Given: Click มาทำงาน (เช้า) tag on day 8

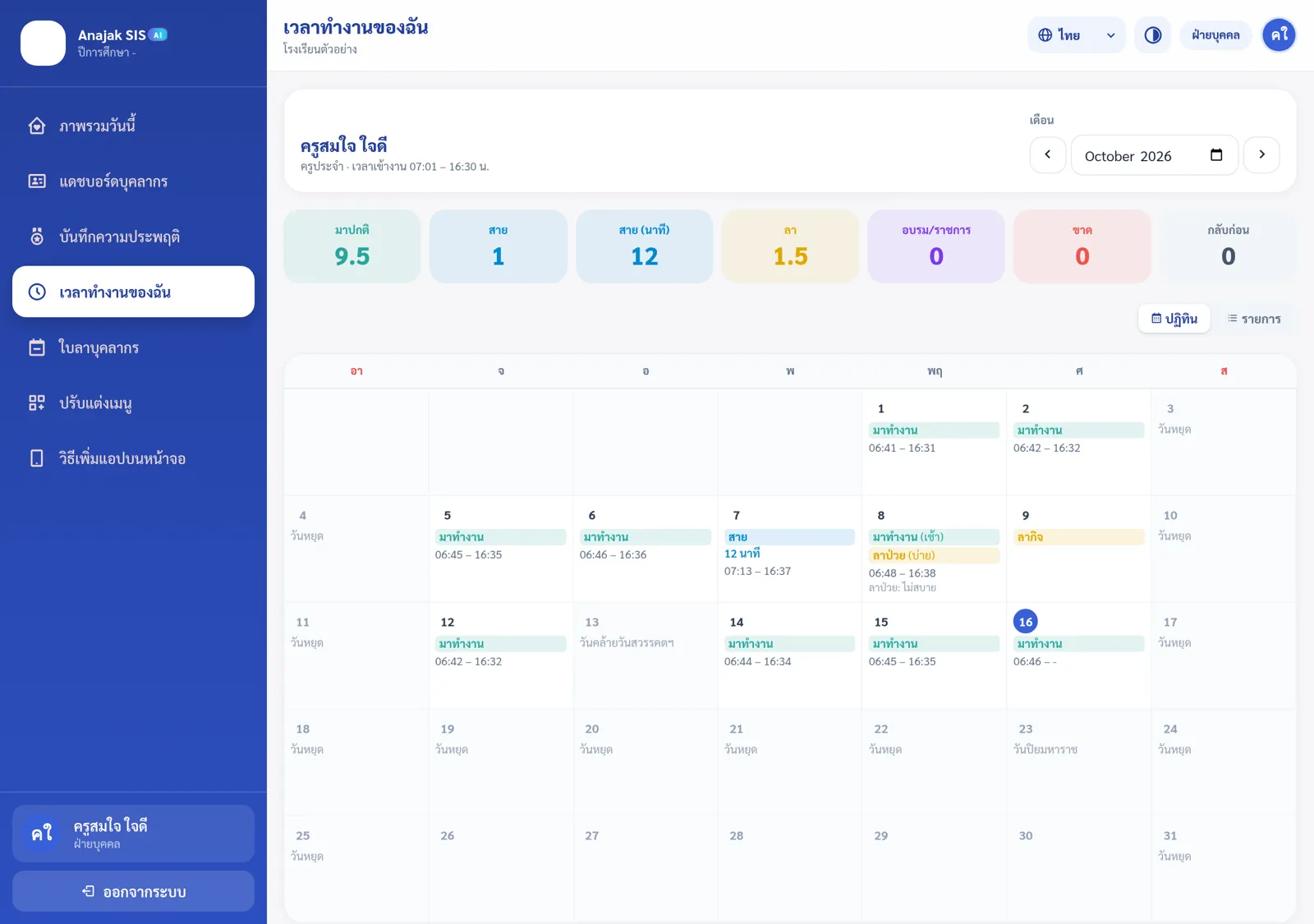Looking at the screenshot, I should point(934,537).
